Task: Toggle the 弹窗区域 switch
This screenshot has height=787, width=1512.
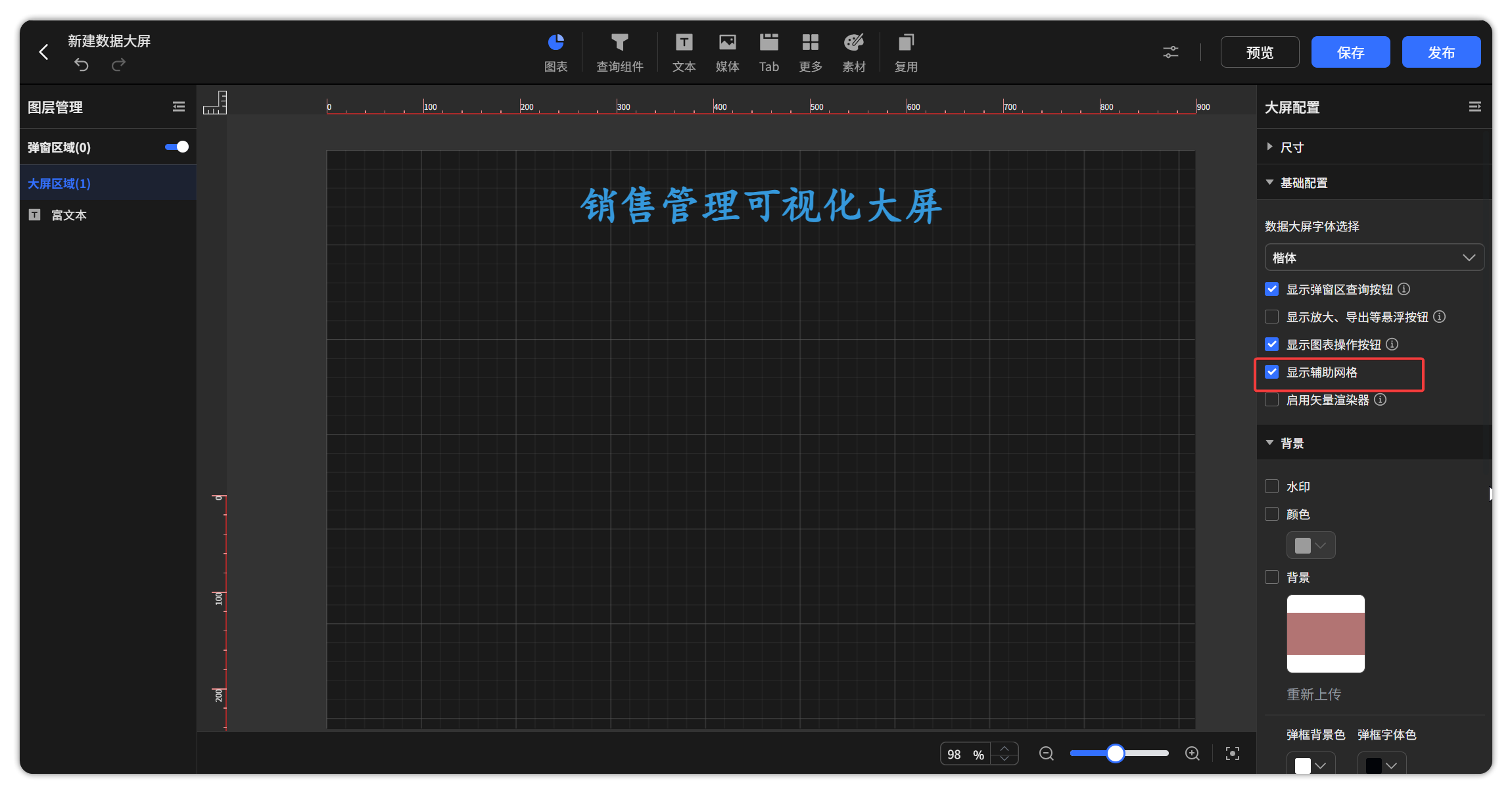Action: (x=177, y=147)
